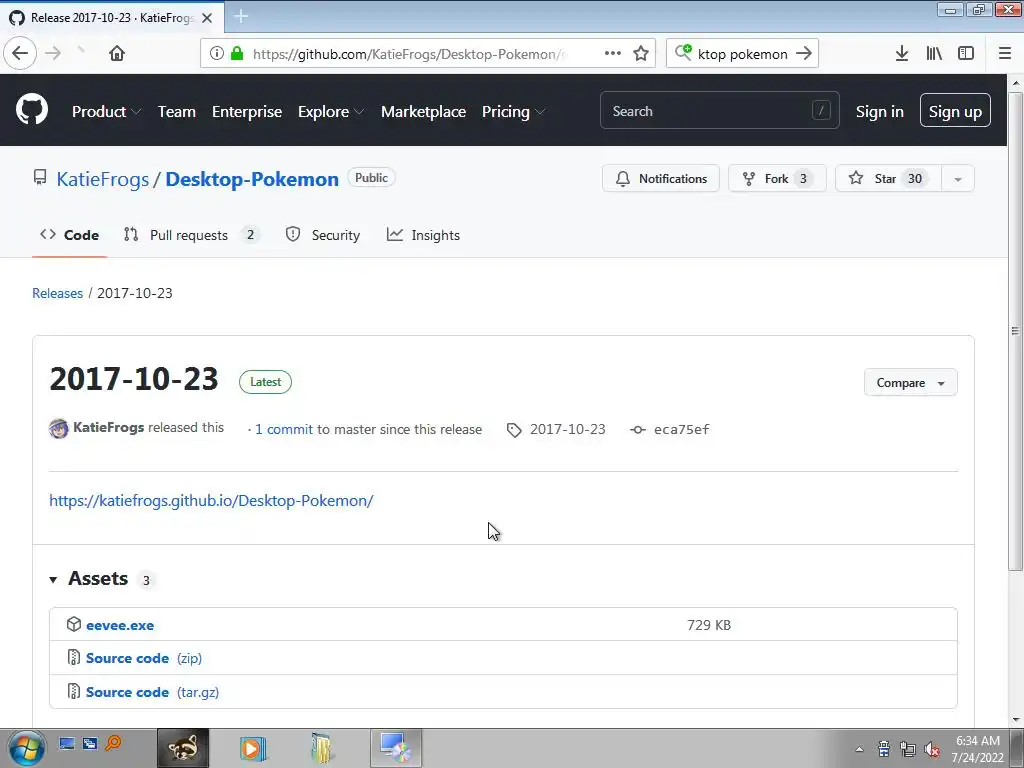Click the Sign in link
Image resolution: width=1024 pixels, height=768 pixels.
click(880, 112)
